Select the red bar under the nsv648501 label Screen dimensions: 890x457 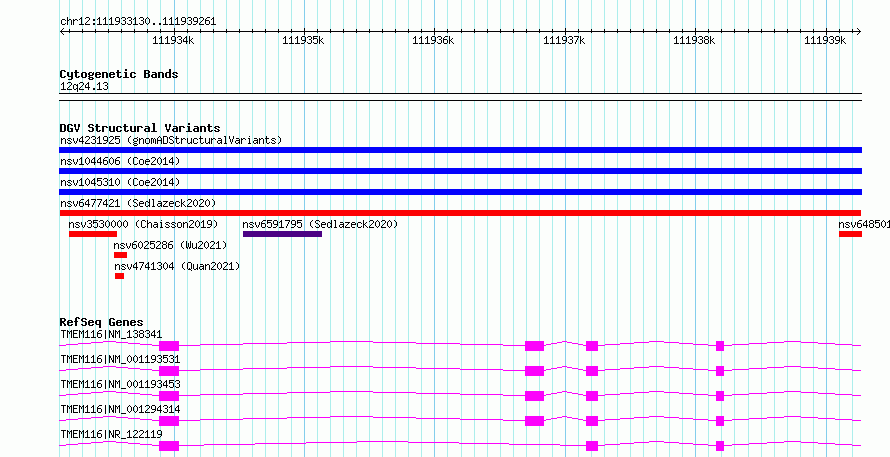tap(850, 234)
